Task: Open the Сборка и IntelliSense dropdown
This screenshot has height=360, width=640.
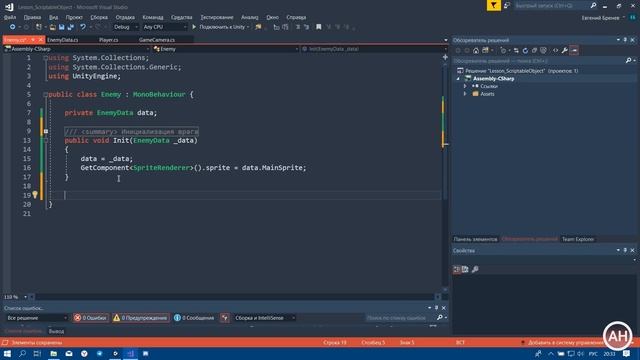Action: (x=264, y=318)
